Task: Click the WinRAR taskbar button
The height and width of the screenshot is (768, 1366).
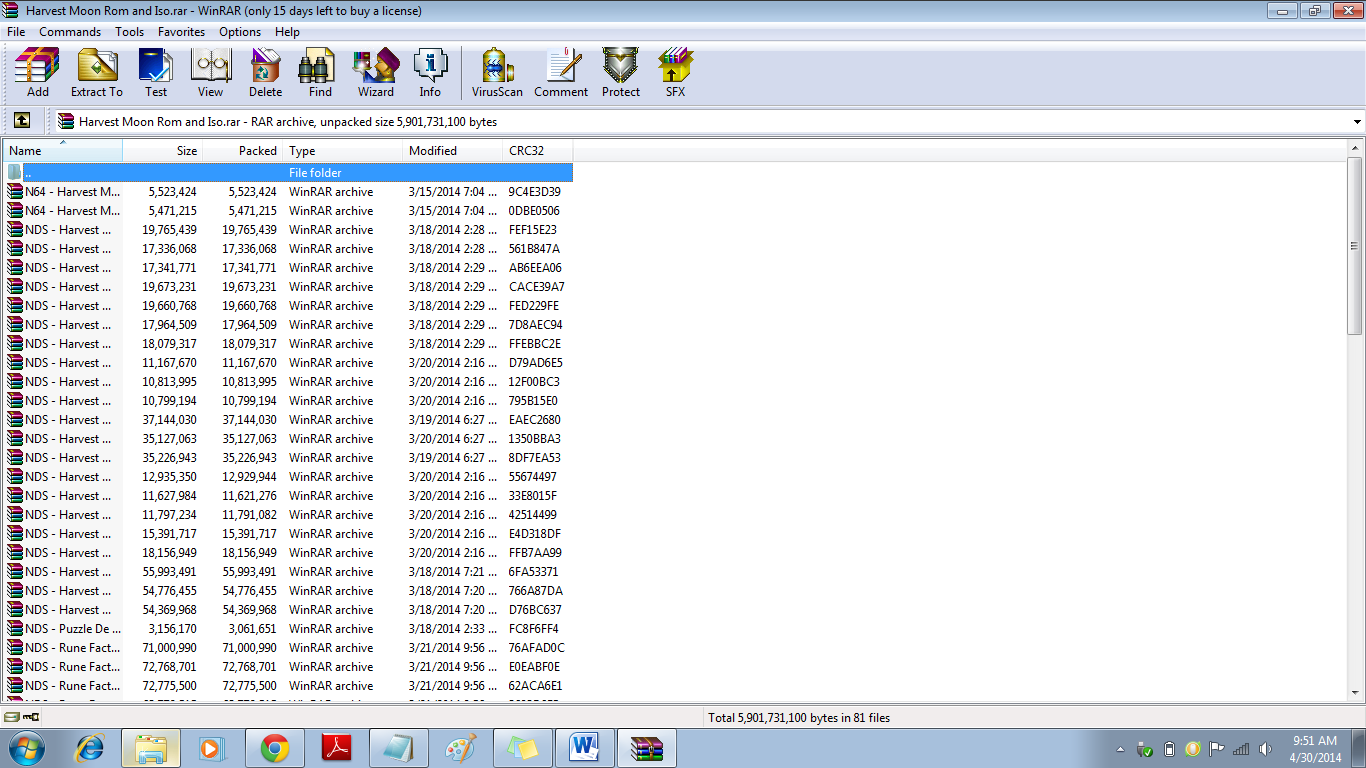Action: tap(647, 748)
